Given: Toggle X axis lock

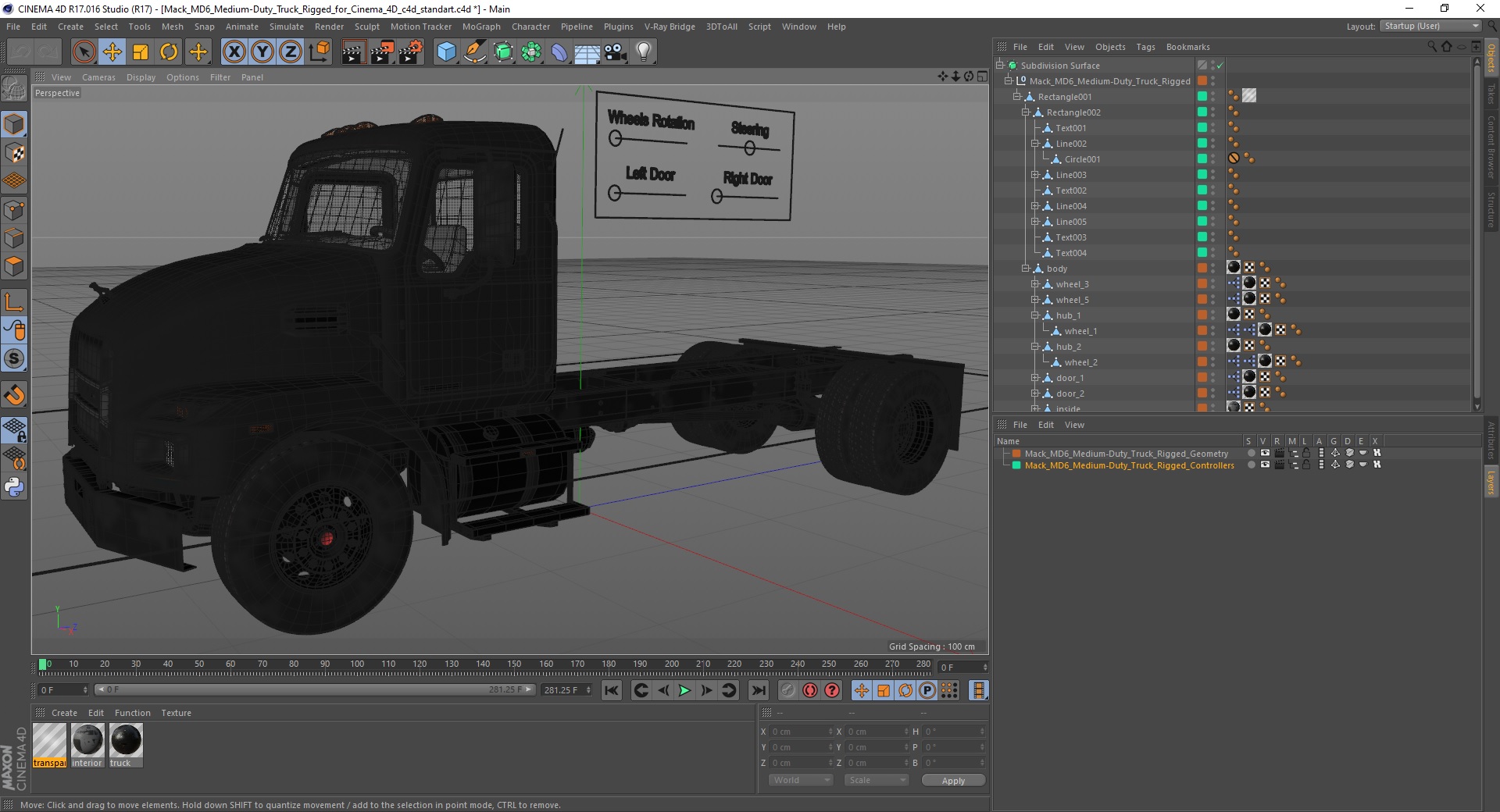Looking at the screenshot, I should (x=234, y=52).
